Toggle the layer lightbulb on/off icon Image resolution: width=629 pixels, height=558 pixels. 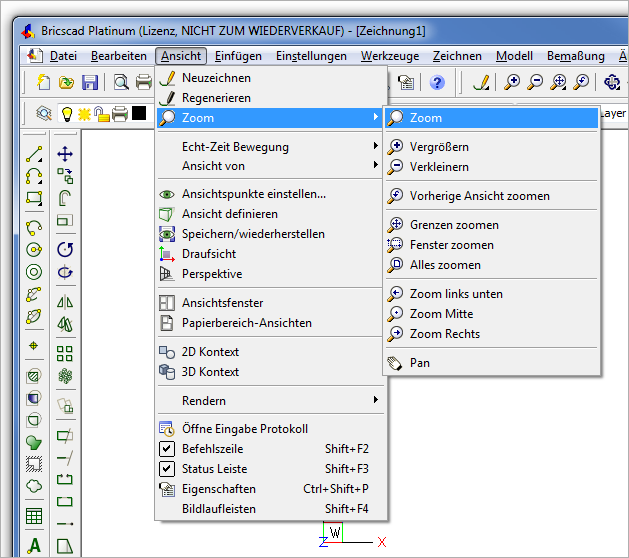tap(68, 114)
